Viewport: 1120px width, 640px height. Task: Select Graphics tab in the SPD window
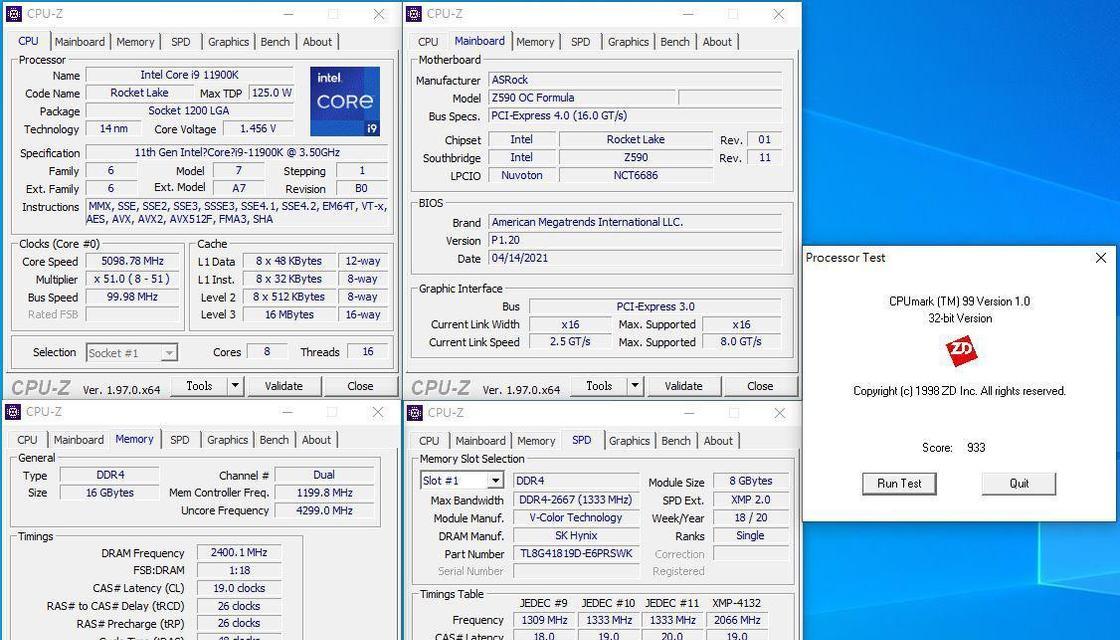point(629,441)
